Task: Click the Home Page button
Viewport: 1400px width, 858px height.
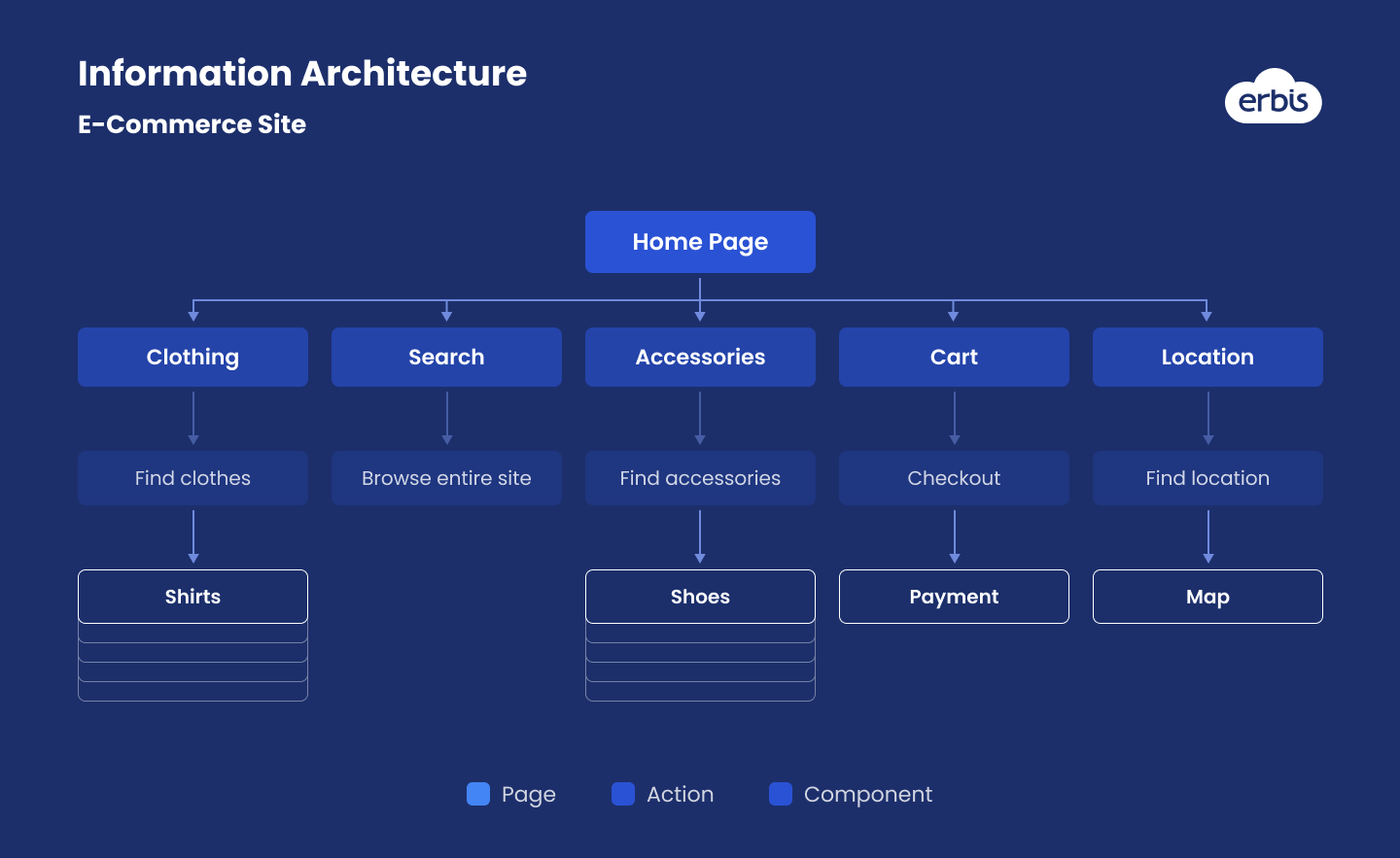Action: (700, 241)
